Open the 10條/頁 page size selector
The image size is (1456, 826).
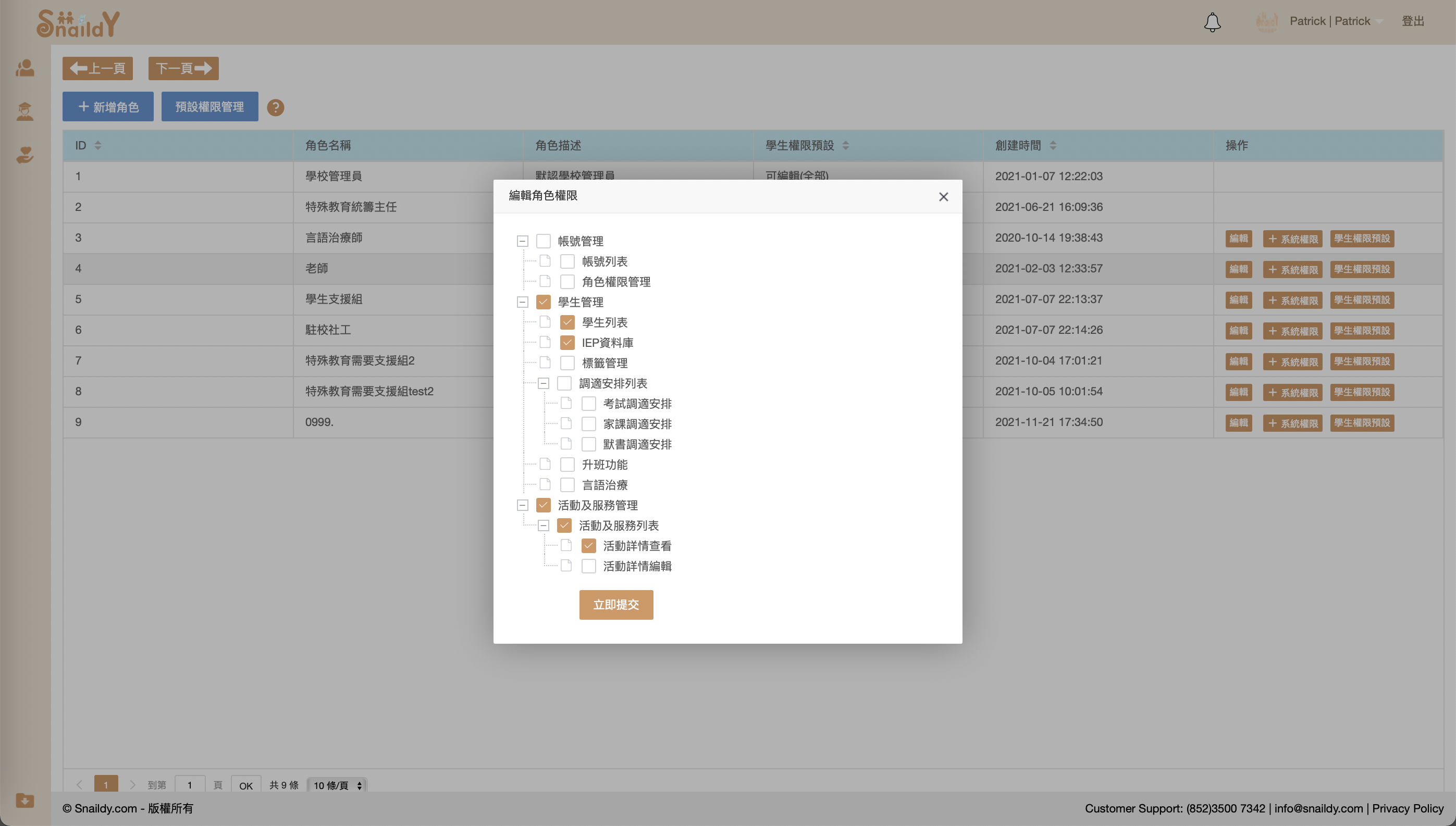[336, 785]
